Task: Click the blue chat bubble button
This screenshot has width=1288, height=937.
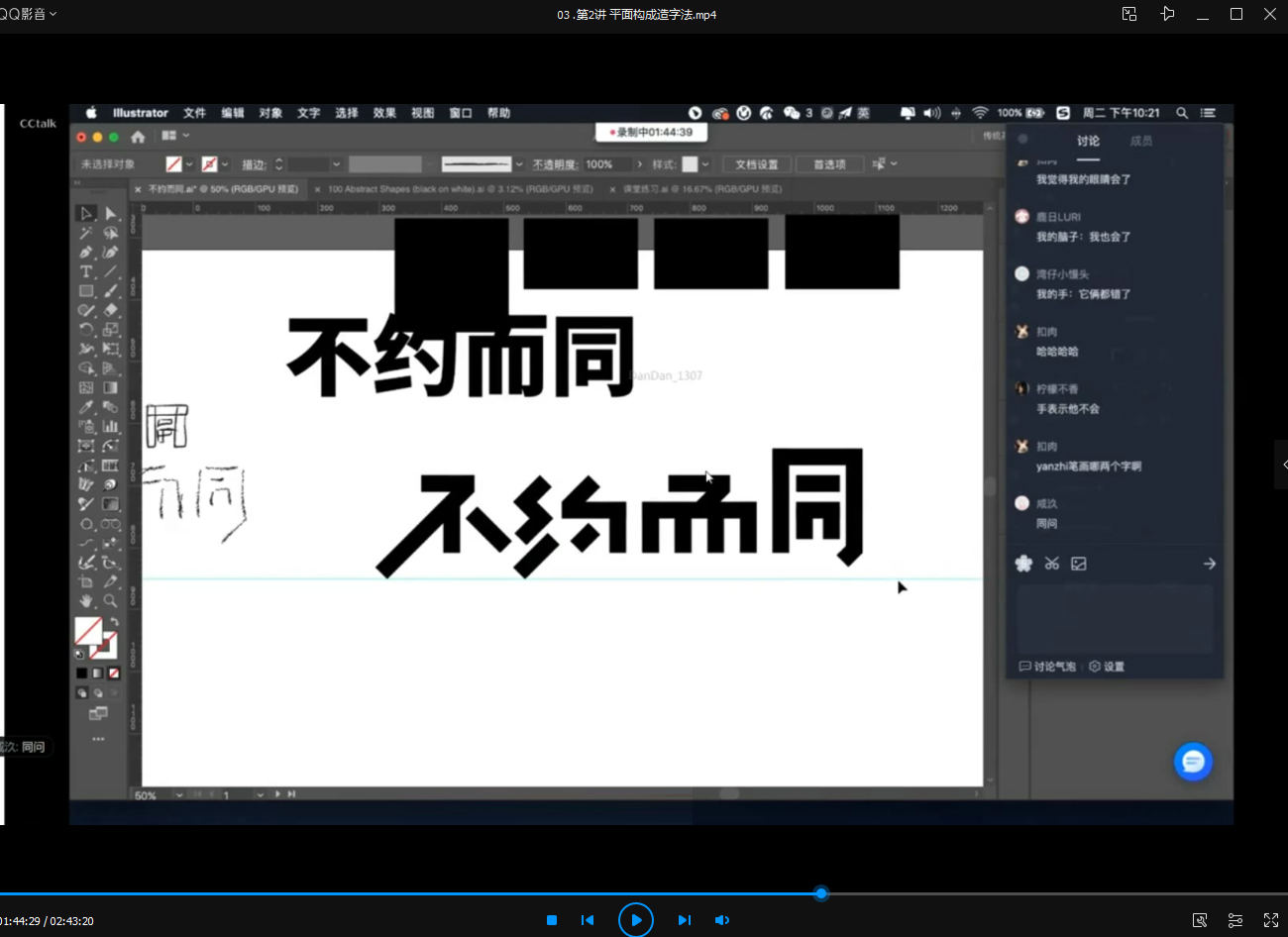Action: (1193, 762)
